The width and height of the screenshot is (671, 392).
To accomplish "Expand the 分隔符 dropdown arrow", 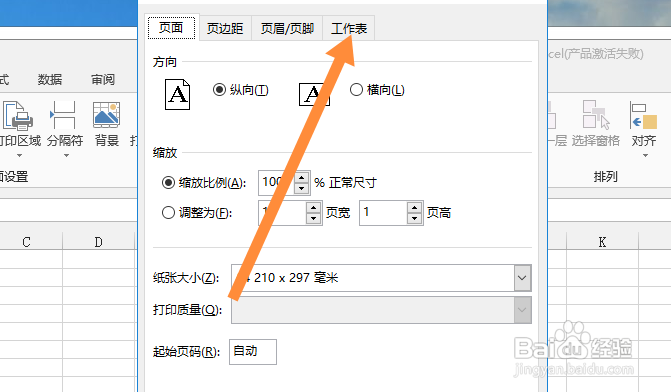I will click(x=66, y=156).
